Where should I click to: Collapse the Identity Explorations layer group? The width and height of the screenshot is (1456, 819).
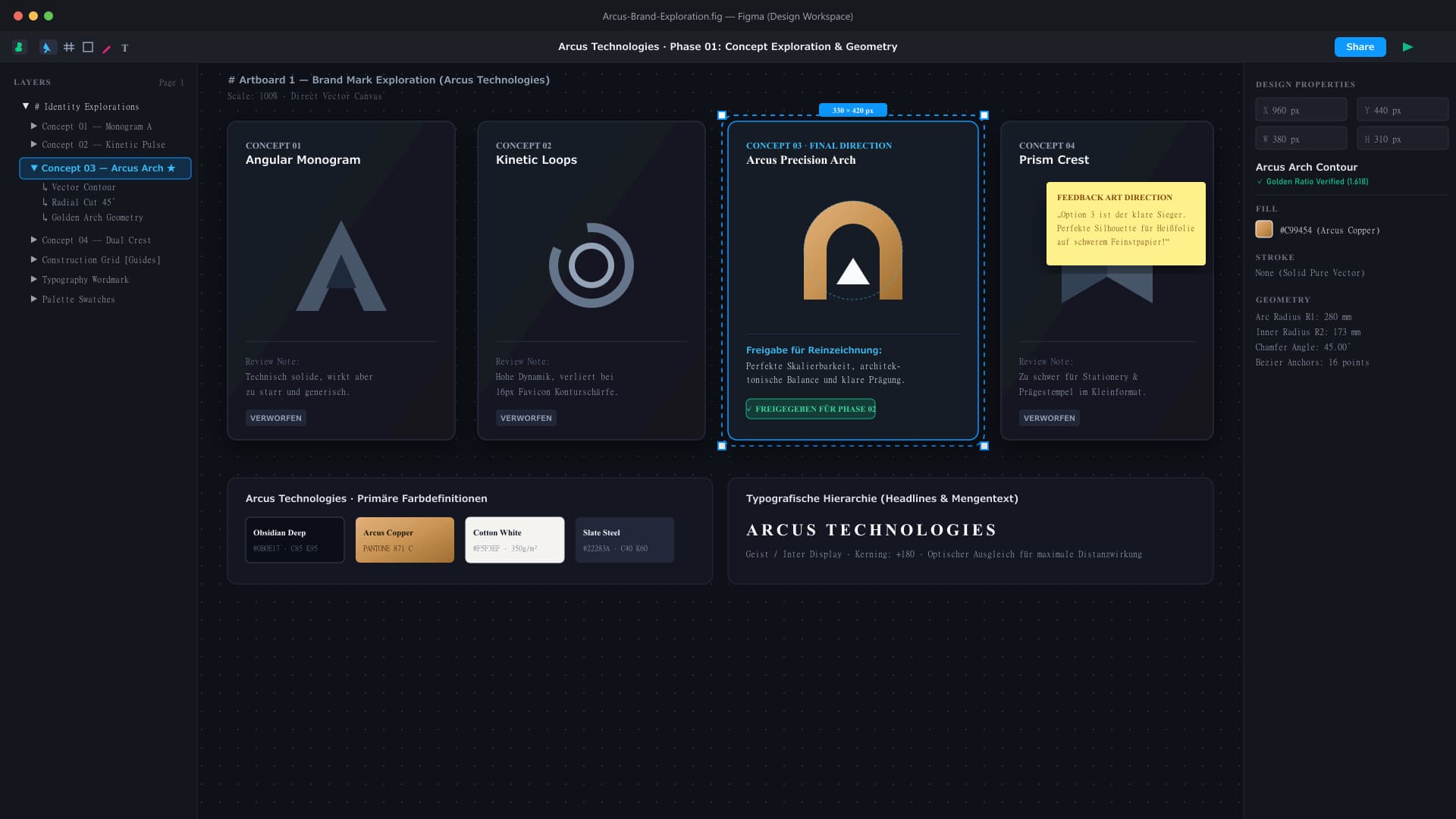point(26,106)
